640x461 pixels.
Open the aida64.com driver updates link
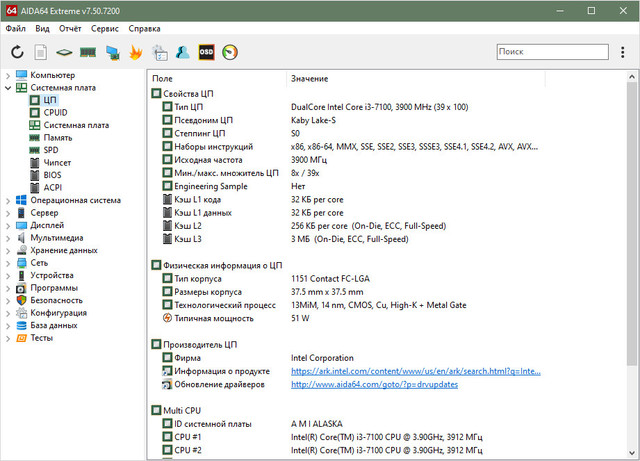point(374,384)
